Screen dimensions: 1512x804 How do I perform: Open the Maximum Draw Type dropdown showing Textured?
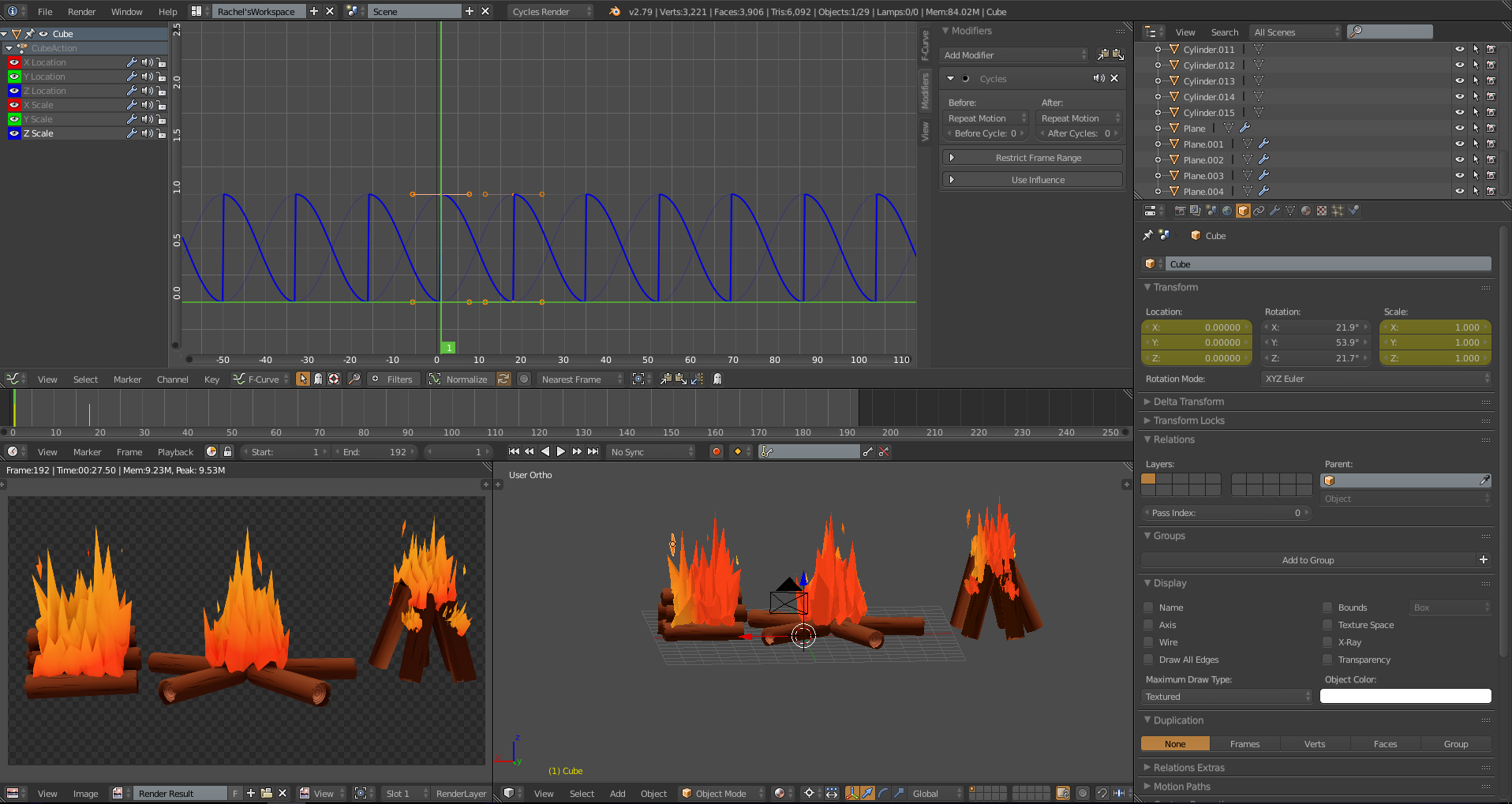1226,696
